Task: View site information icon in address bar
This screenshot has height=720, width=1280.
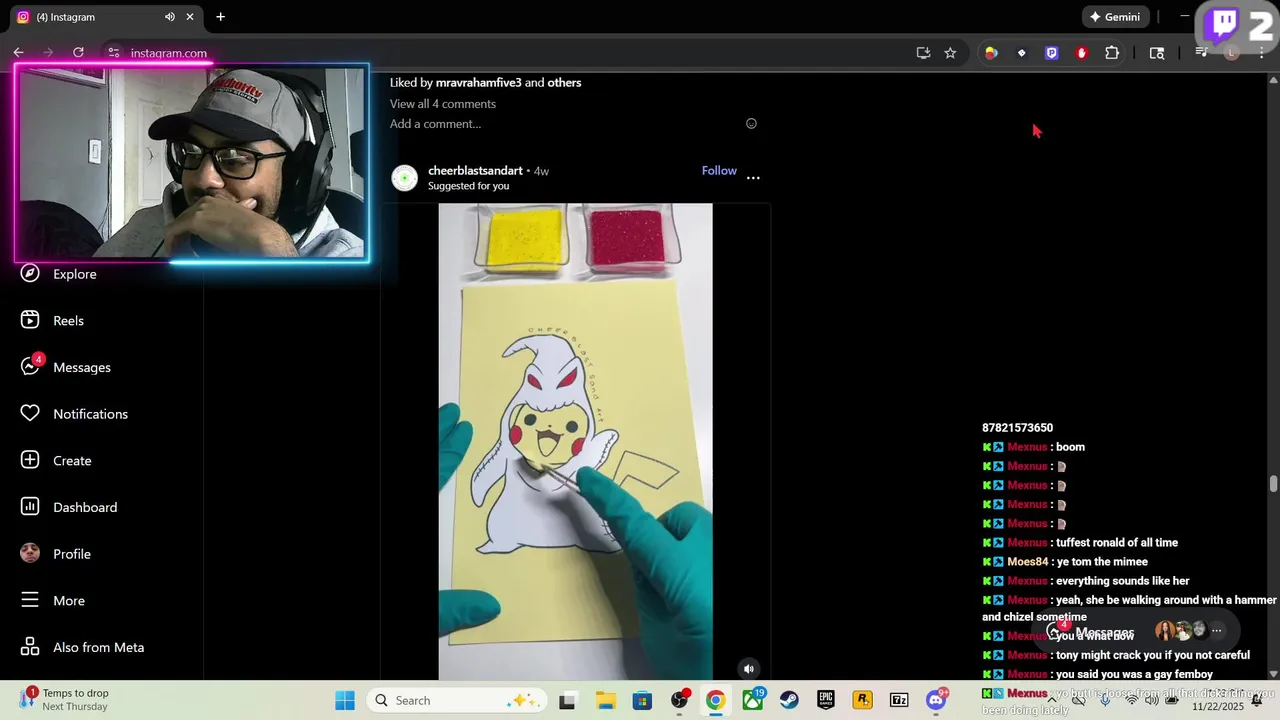Action: tap(114, 53)
